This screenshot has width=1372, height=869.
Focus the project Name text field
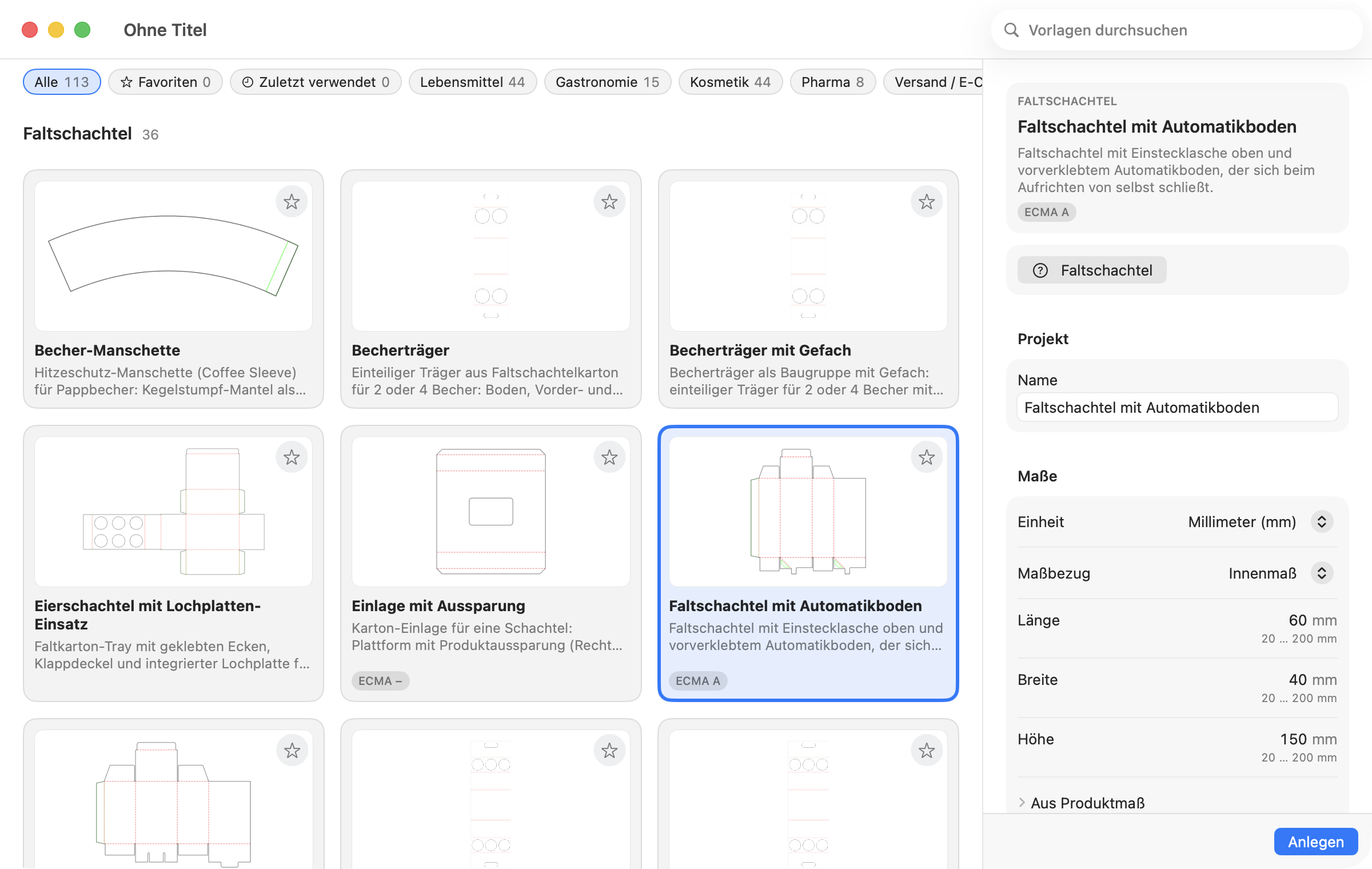coord(1178,407)
